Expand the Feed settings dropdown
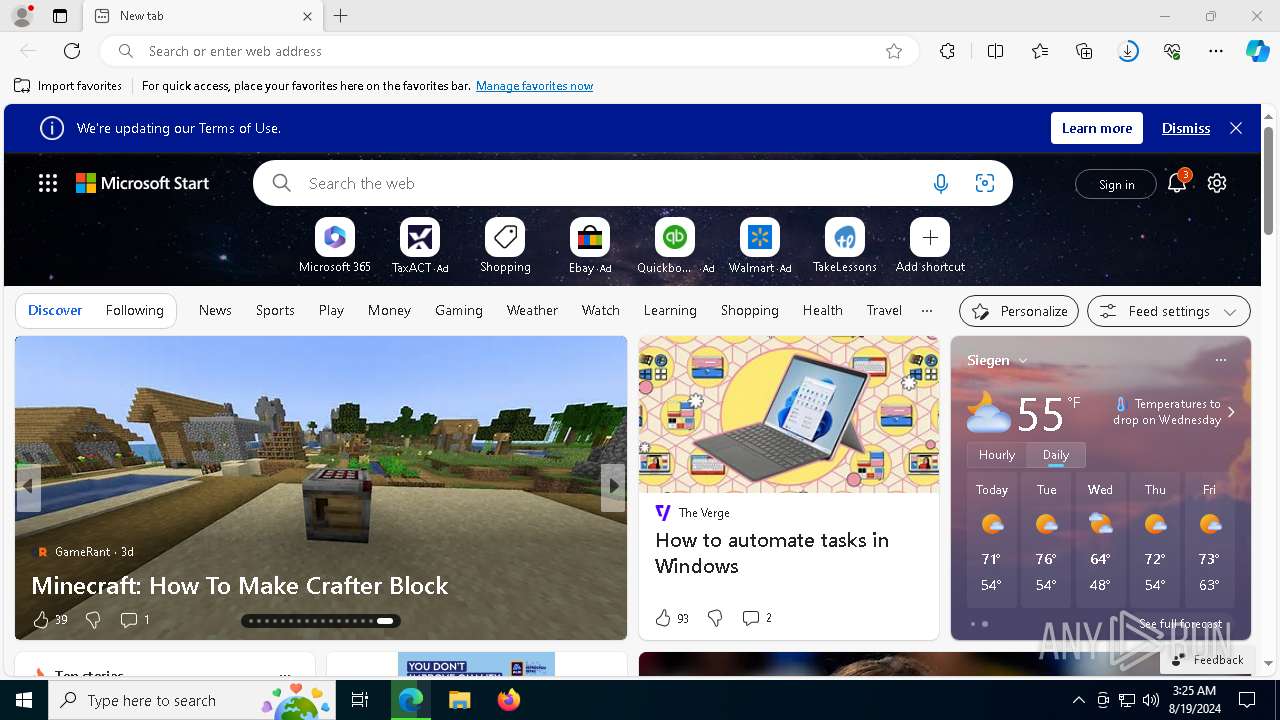The width and height of the screenshot is (1280, 720). pos(1168,311)
